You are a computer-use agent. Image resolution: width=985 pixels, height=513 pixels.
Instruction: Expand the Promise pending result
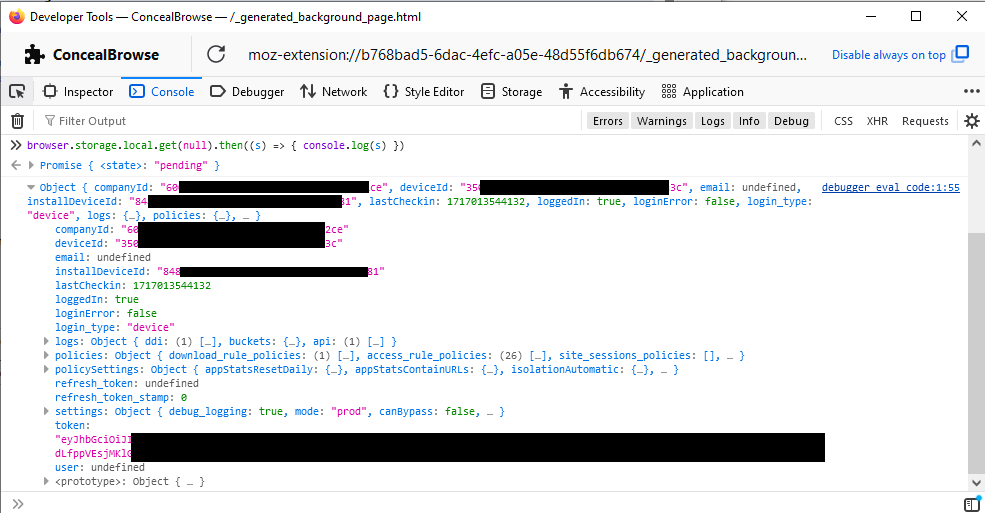point(31,165)
